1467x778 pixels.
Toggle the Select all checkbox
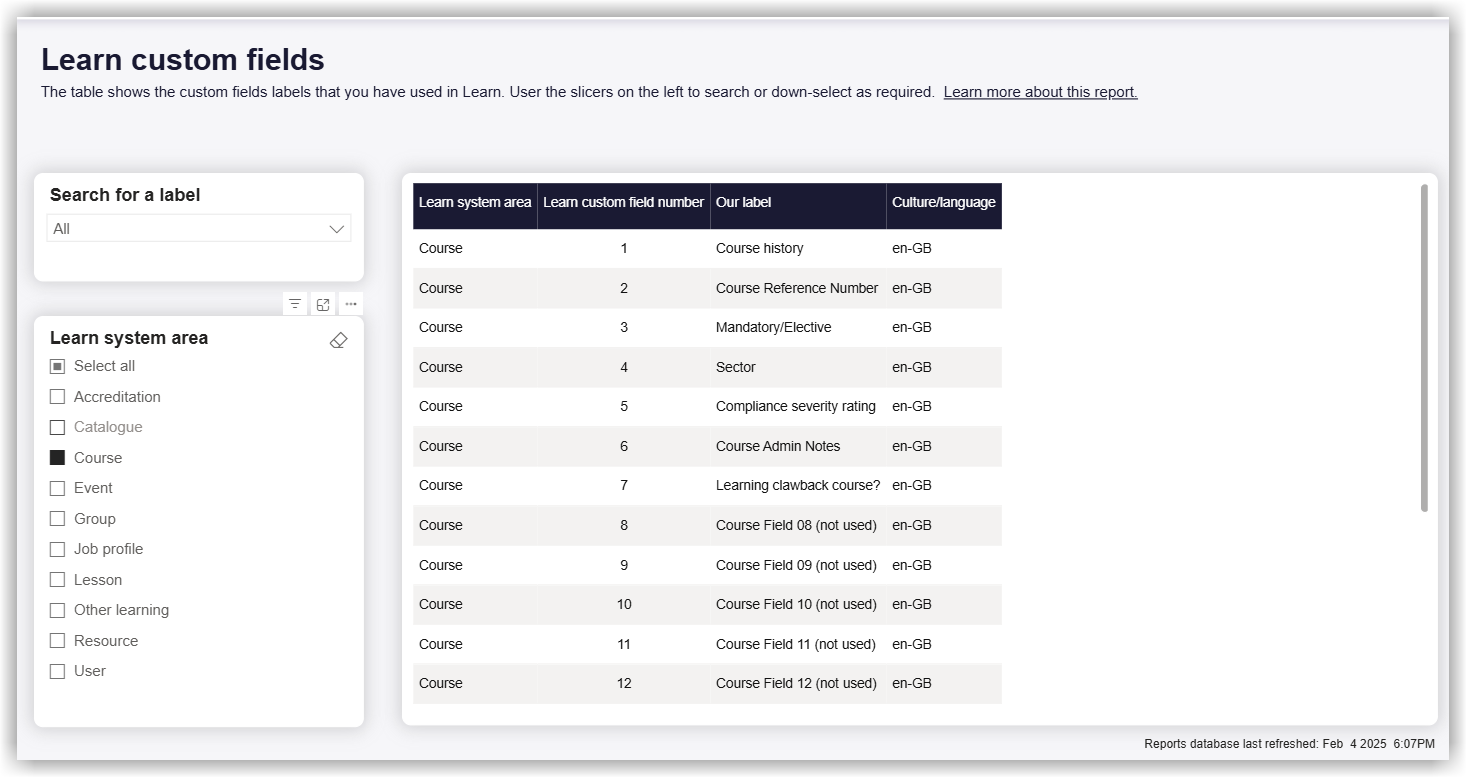pos(57,366)
